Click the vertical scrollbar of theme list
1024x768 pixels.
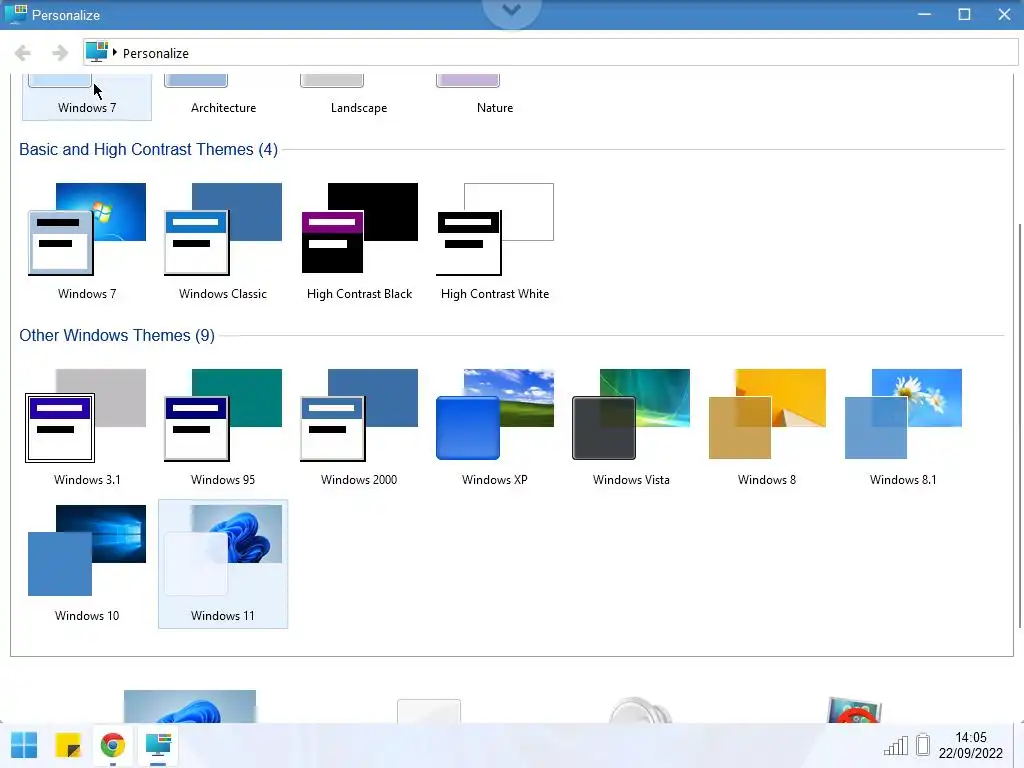[1019, 426]
